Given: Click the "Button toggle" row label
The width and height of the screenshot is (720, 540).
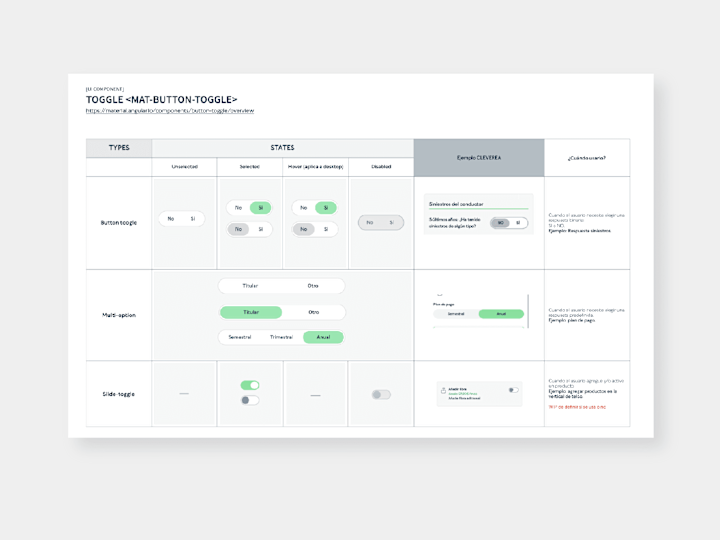Looking at the screenshot, I should 118,223.
